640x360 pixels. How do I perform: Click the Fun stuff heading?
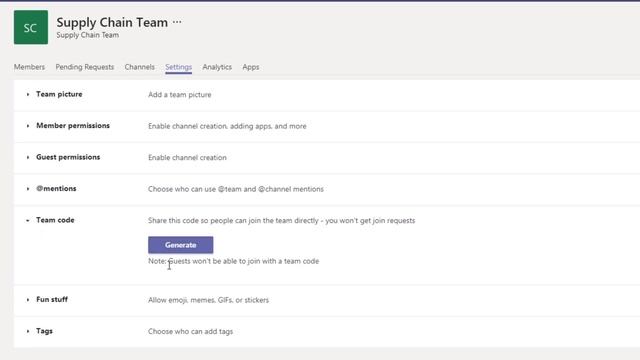52,299
